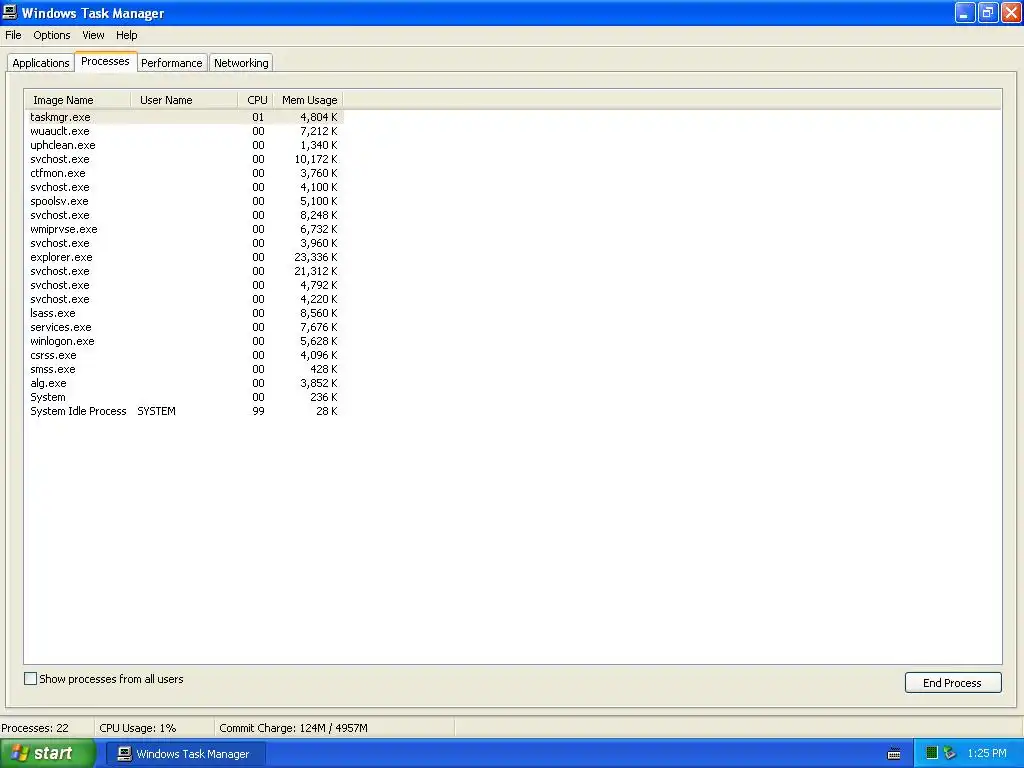Select svchost.exe using 3,960 K
This screenshot has height=768, width=1024.
(x=184, y=243)
